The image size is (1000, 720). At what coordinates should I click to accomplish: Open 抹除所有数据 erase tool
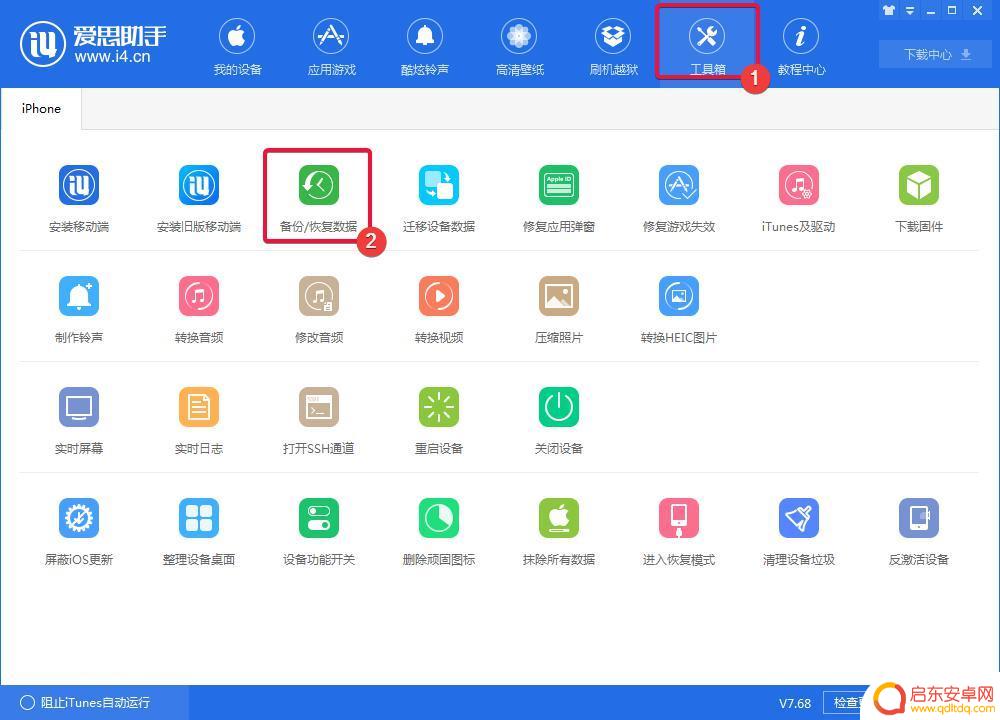click(559, 531)
